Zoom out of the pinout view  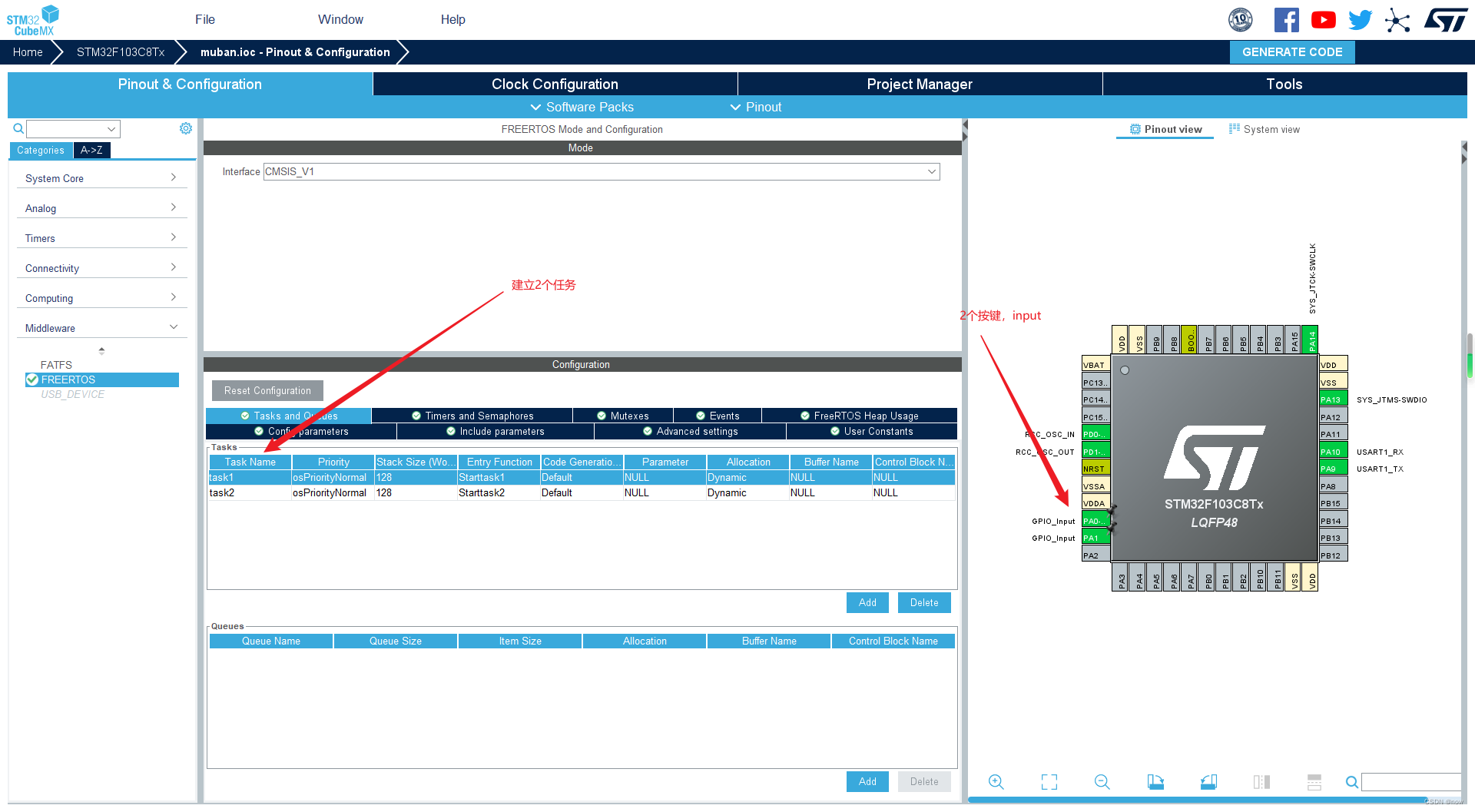pyautogui.click(x=1102, y=781)
